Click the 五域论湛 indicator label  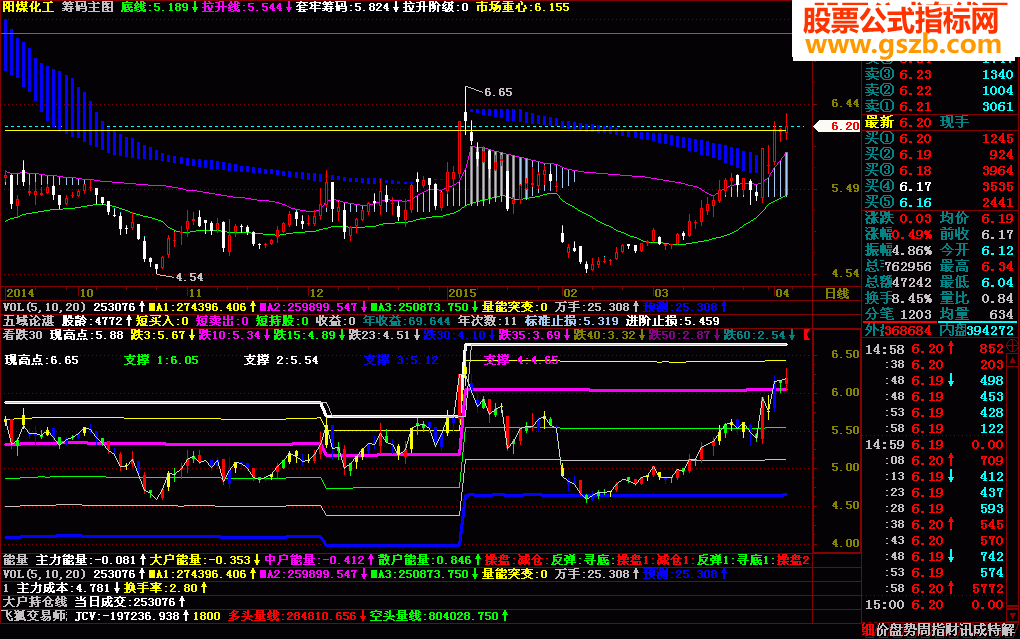tap(28, 321)
